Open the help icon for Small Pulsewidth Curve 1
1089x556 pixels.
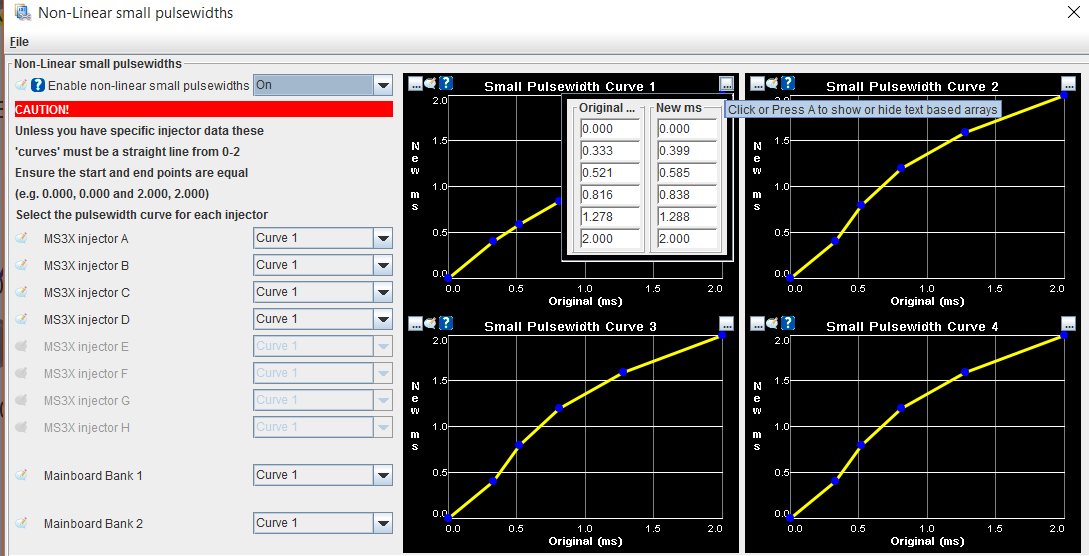click(446, 83)
